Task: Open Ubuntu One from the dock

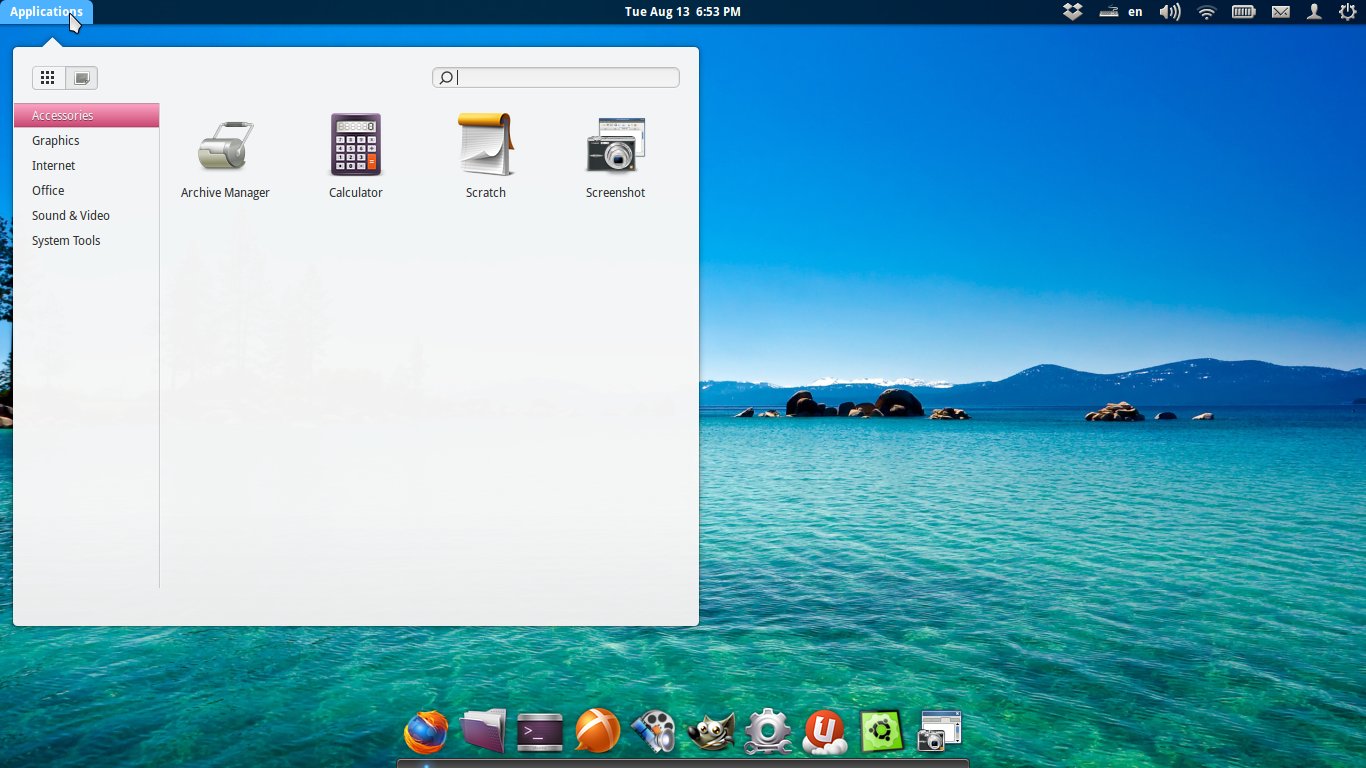Action: 825,732
